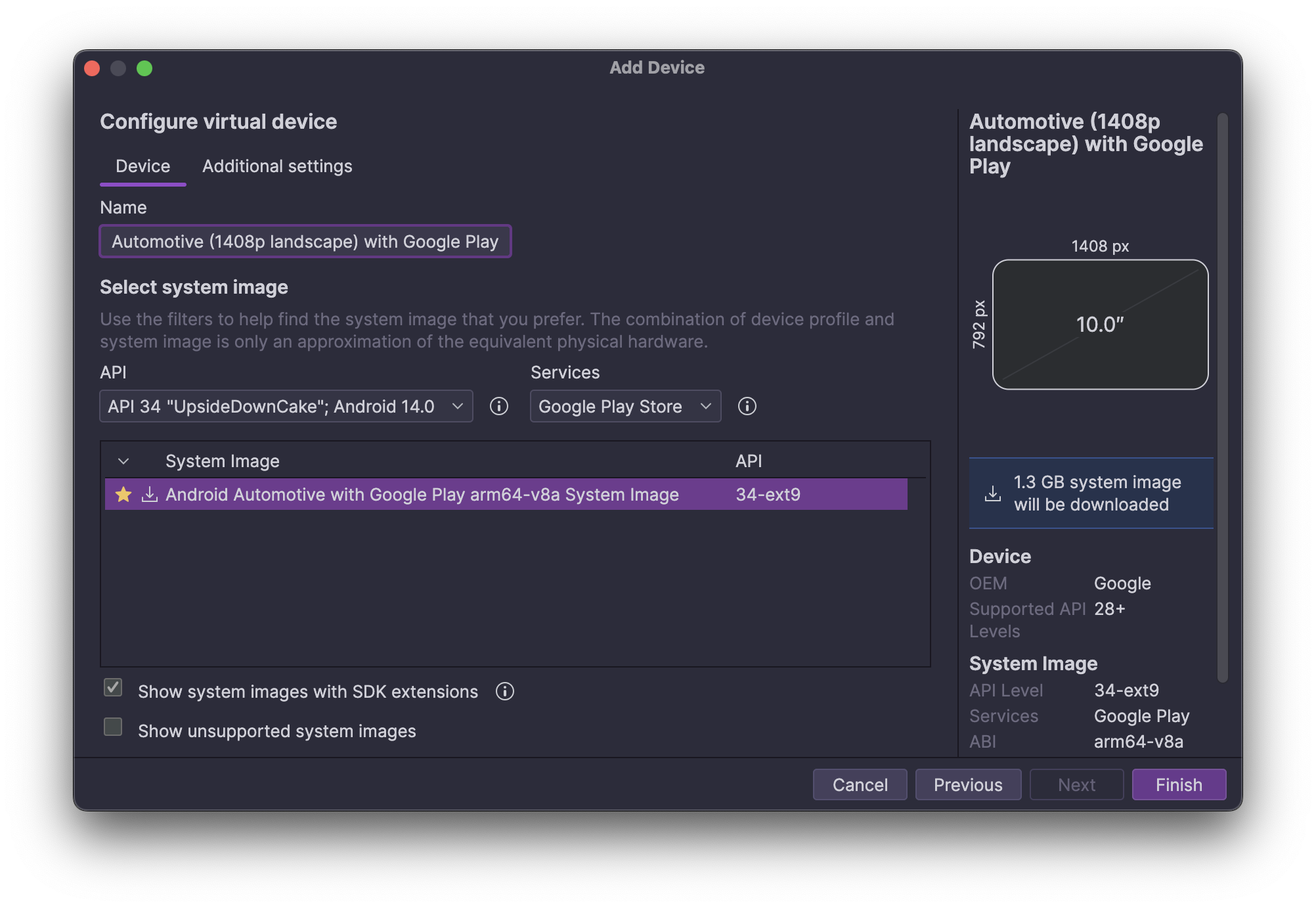Click the green window zoom button

click(x=144, y=68)
